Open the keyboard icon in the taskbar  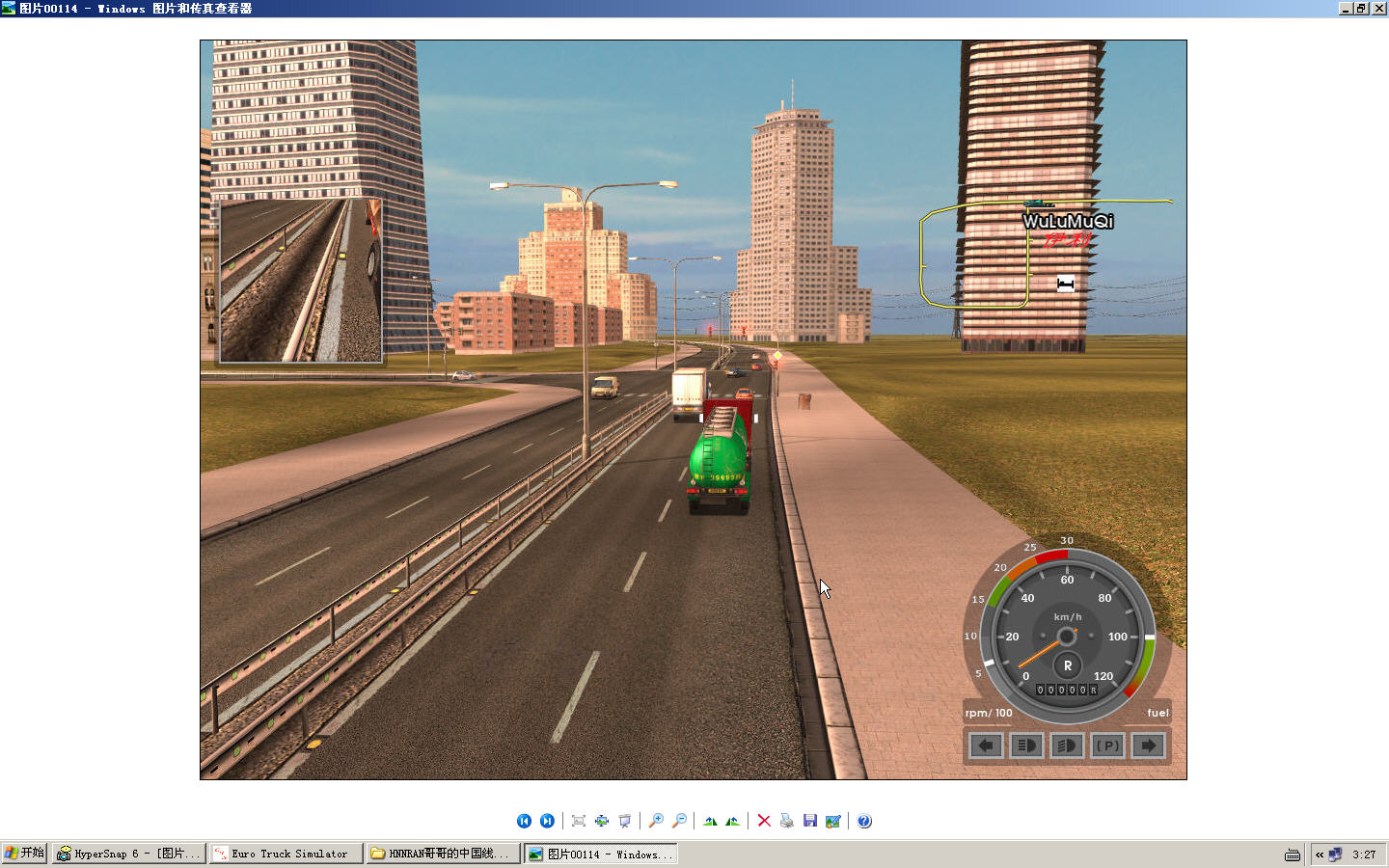pos(1293,854)
